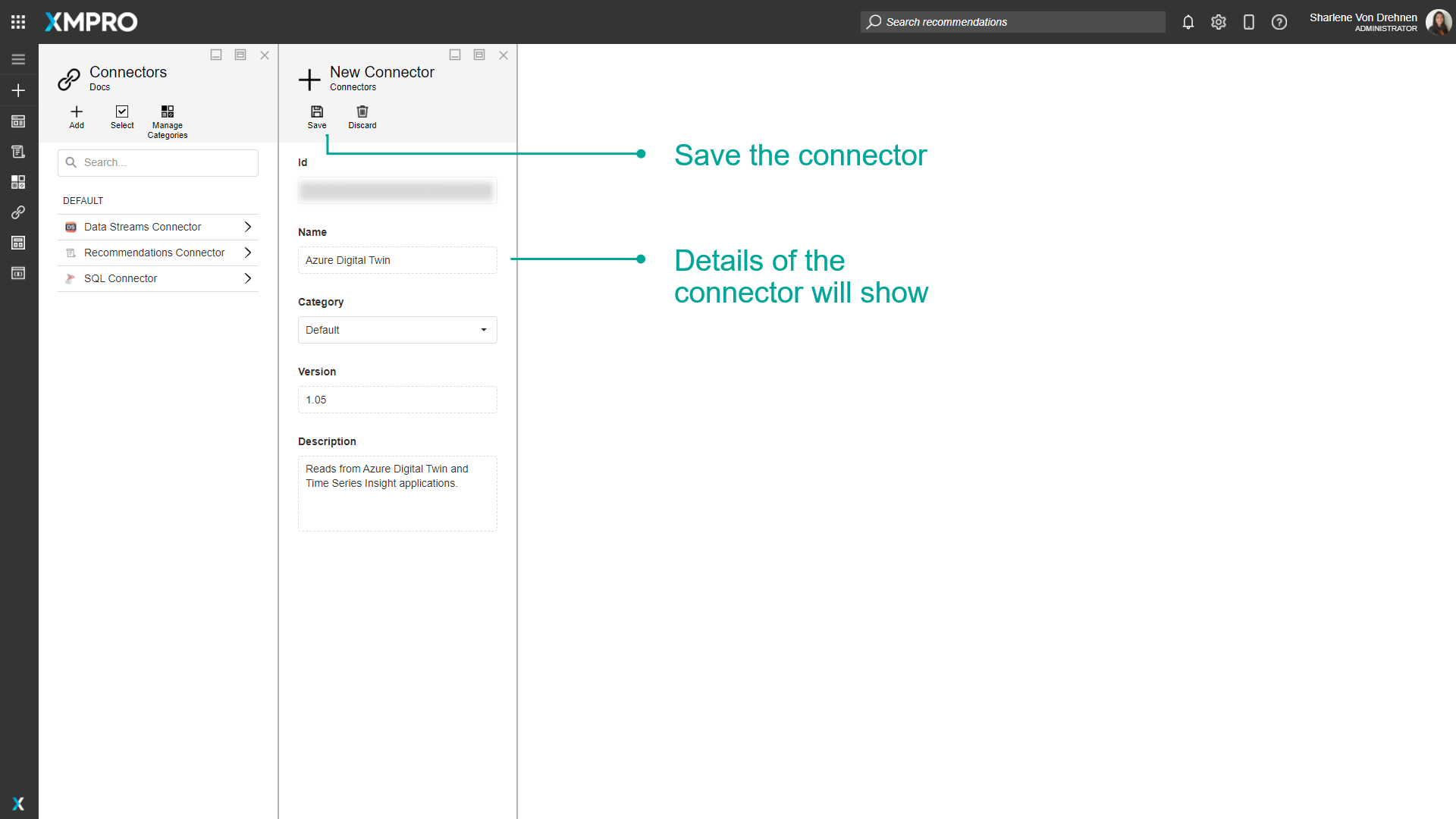Click the Search recommendations box
Image resolution: width=1456 pixels, height=819 pixels.
click(1012, 22)
